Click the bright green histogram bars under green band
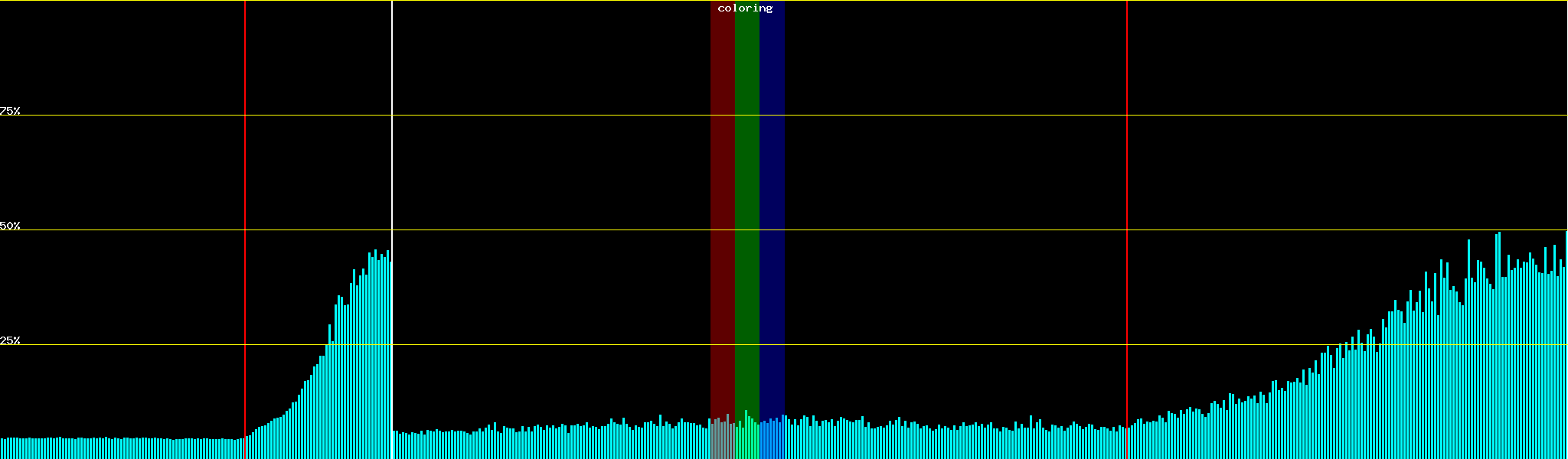 [x=746, y=441]
